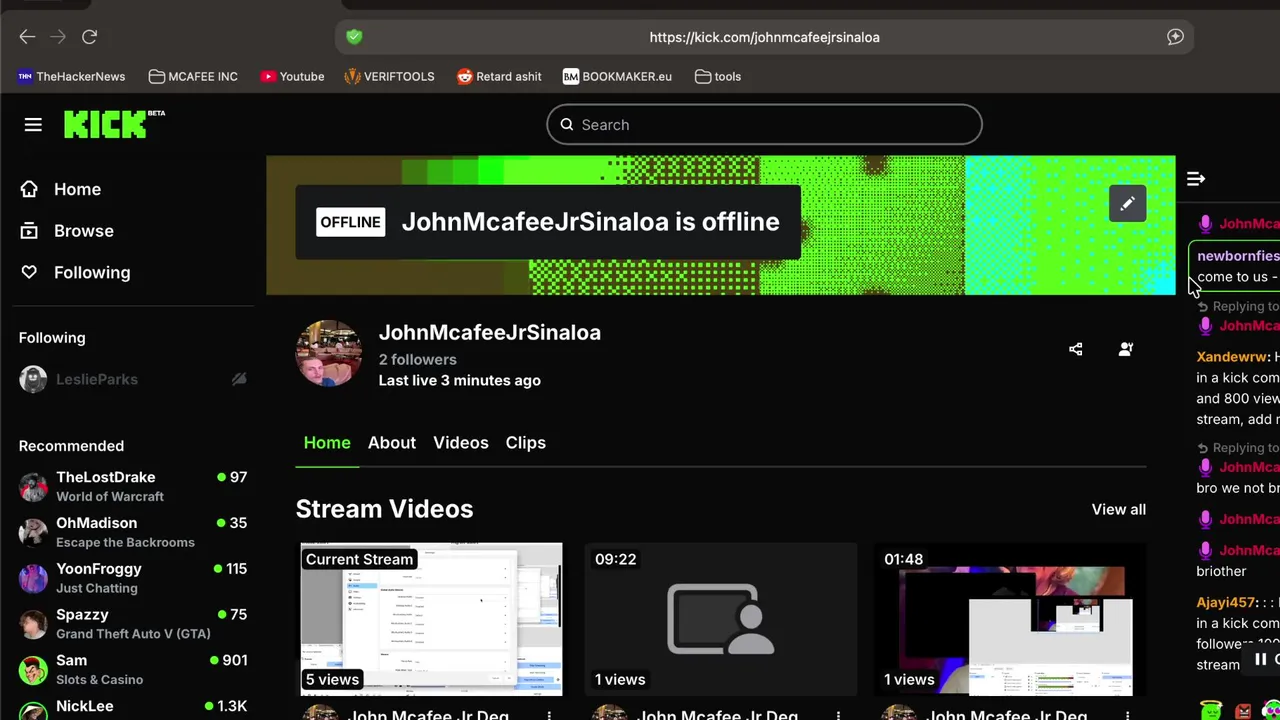Click the address bar share icon
This screenshot has height=720, width=1280.
(x=1175, y=37)
